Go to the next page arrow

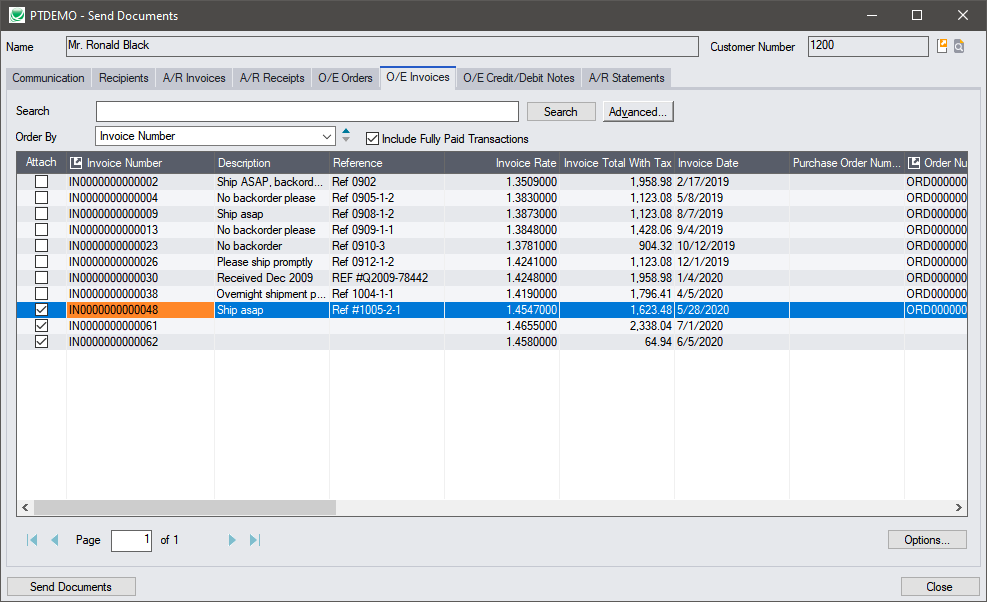point(232,540)
